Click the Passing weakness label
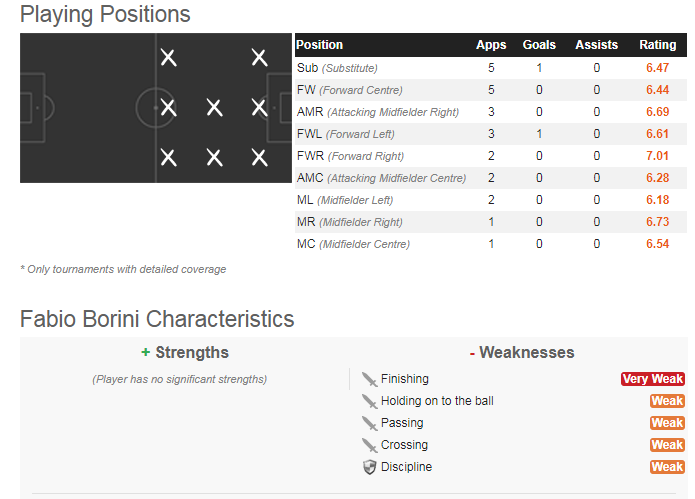Screen dimensions: 695x499 (x=402, y=423)
